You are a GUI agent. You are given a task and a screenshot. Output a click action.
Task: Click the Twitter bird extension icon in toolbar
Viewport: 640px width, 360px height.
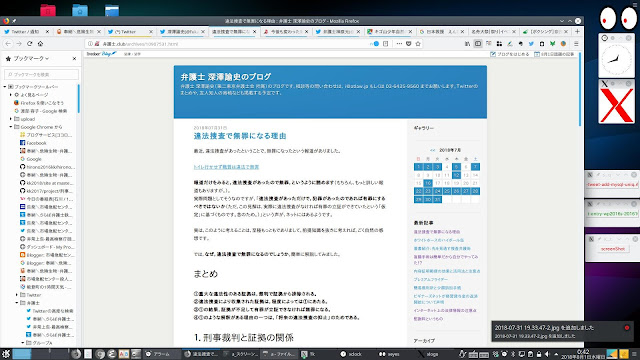click(531, 44)
